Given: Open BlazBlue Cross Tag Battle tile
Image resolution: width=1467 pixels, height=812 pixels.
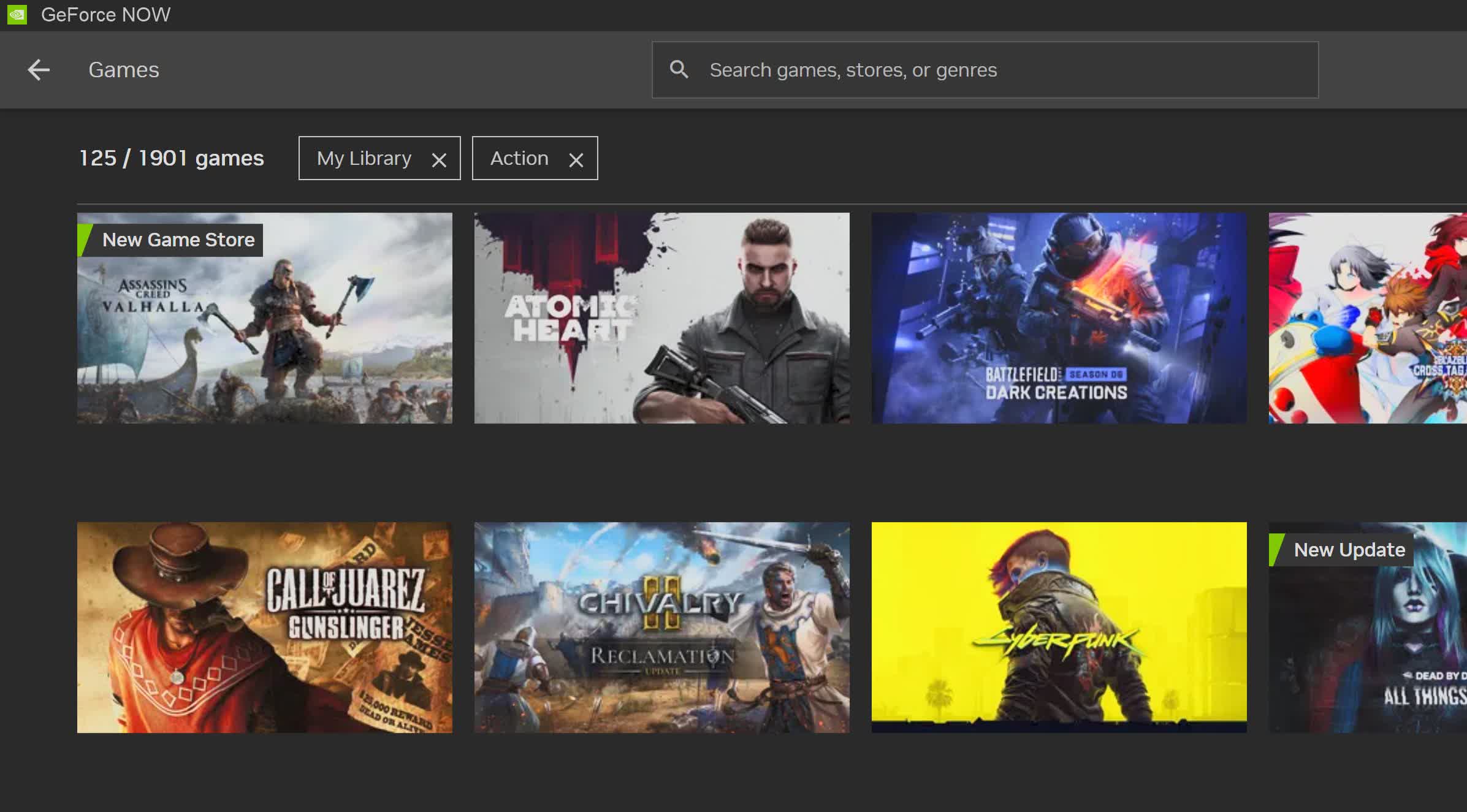Looking at the screenshot, I should pyautogui.click(x=1368, y=318).
